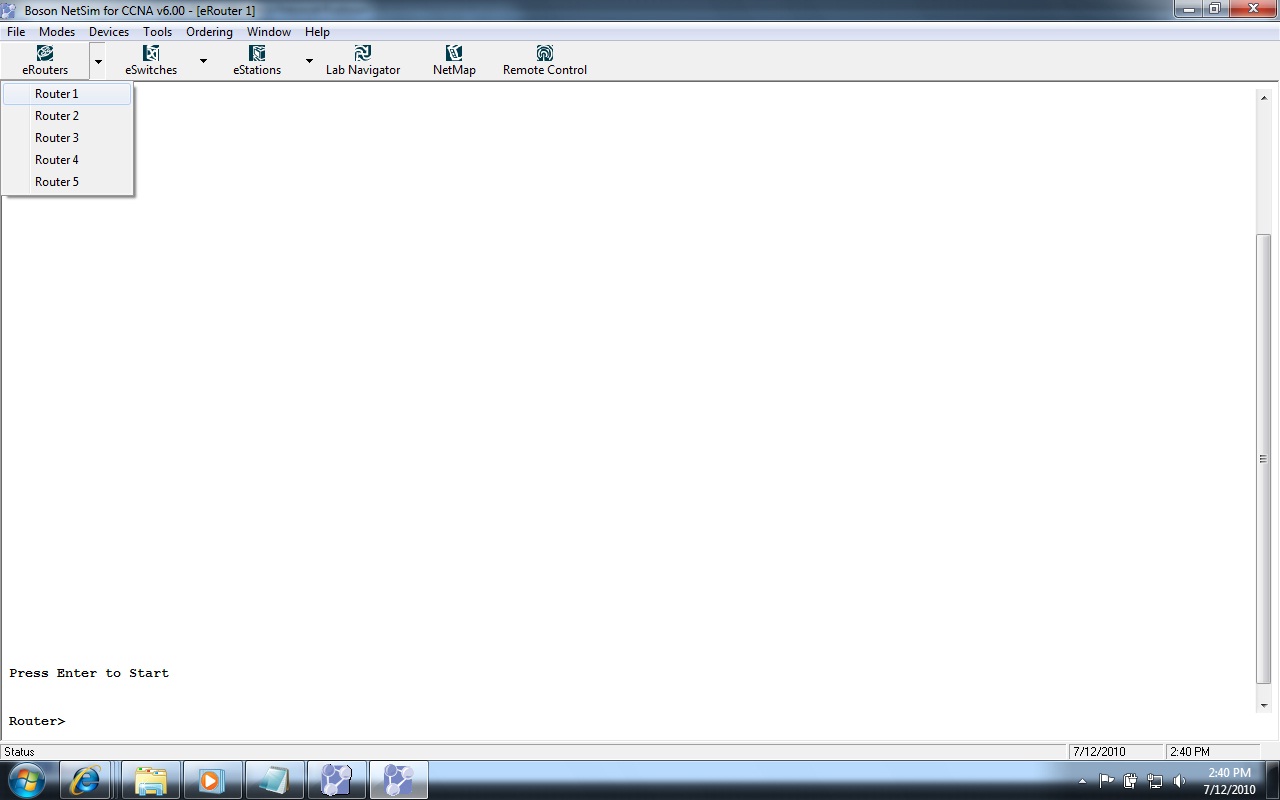Click the terminal scrollbar down arrow
This screenshot has width=1280, height=800.
tap(1263, 705)
